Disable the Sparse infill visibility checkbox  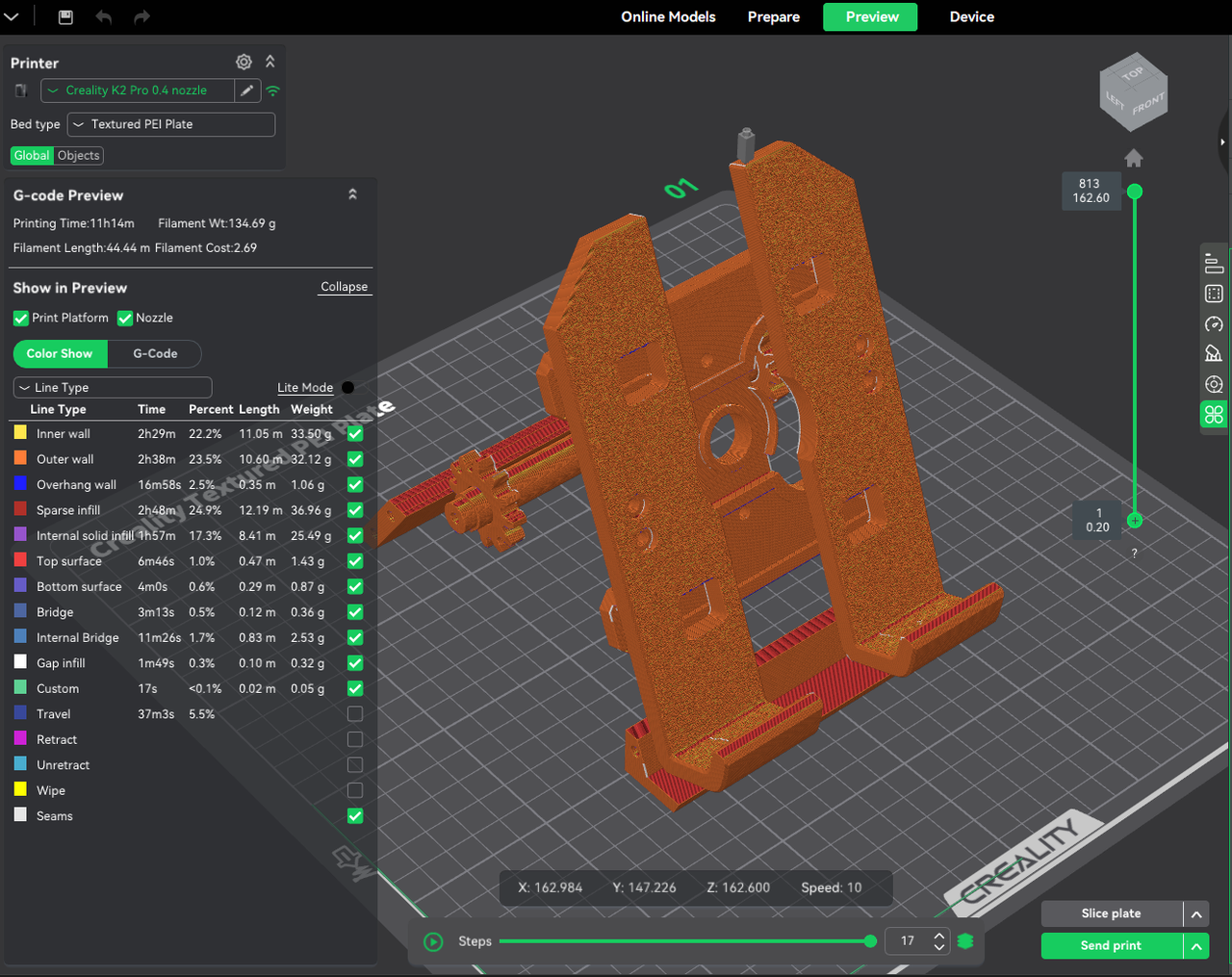coord(355,510)
